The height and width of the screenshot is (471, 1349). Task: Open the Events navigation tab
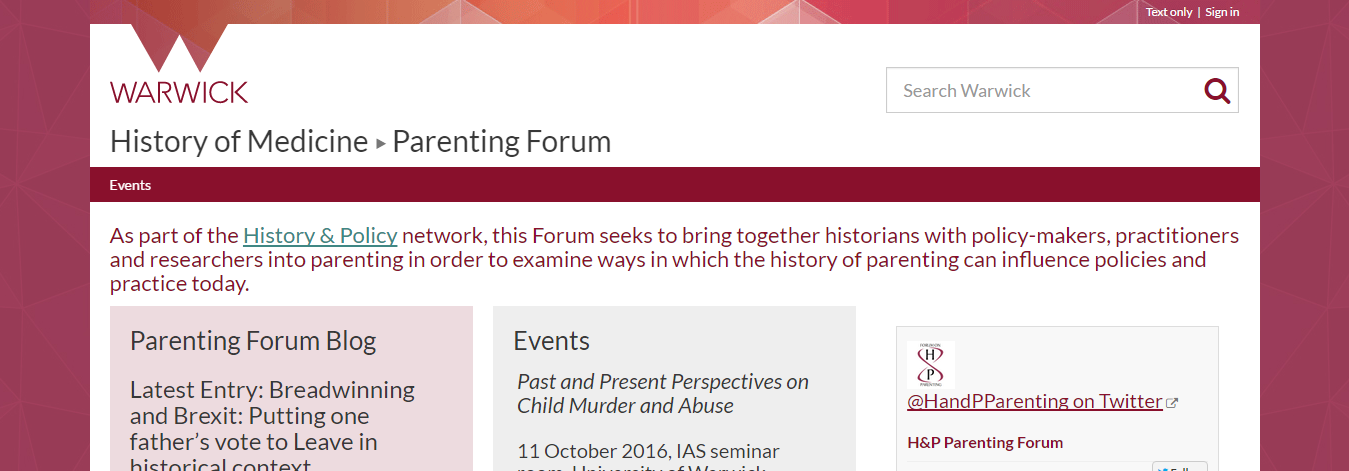point(130,185)
